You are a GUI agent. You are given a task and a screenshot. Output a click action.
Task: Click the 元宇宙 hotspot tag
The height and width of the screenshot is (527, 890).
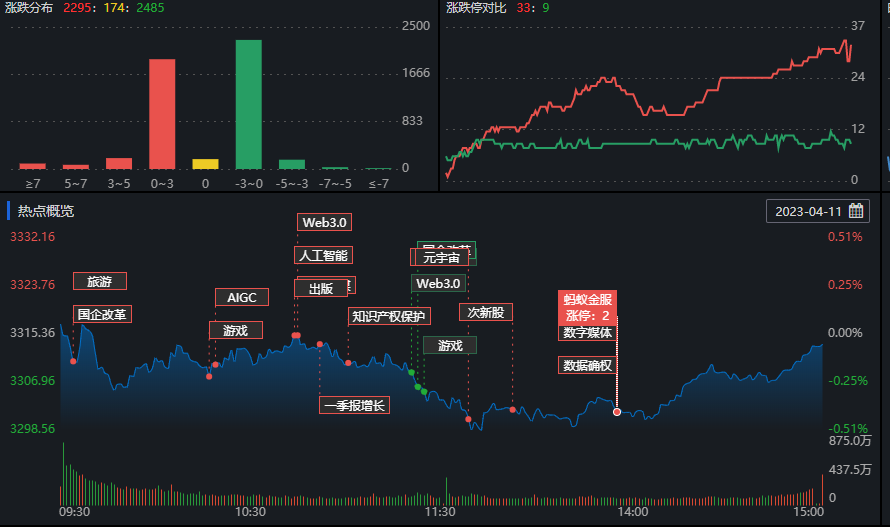coord(440,258)
